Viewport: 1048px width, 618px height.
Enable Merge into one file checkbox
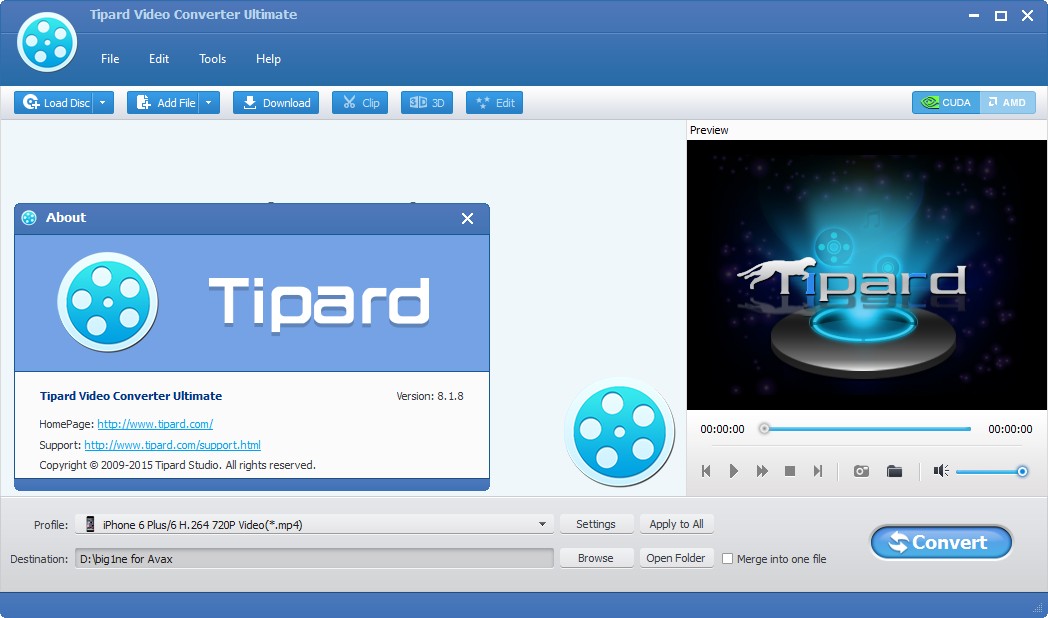pyautogui.click(x=728, y=559)
